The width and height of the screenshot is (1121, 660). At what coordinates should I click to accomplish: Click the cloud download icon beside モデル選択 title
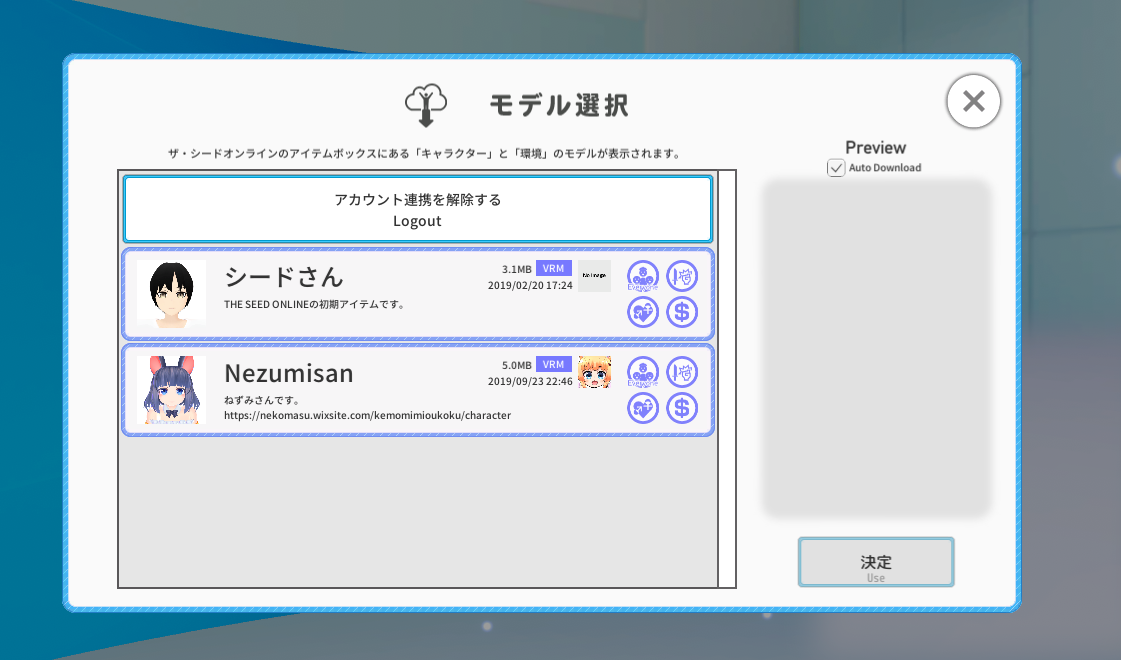(424, 101)
